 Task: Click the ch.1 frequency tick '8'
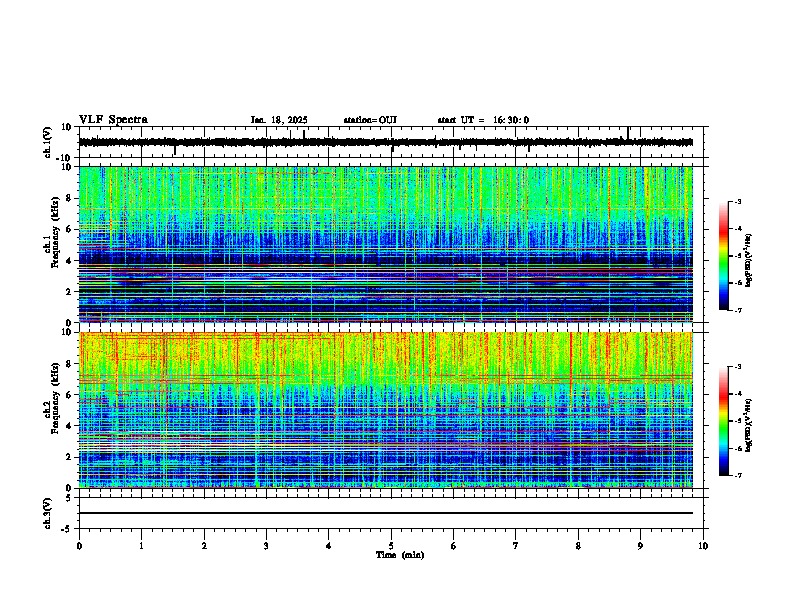click(x=69, y=198)
